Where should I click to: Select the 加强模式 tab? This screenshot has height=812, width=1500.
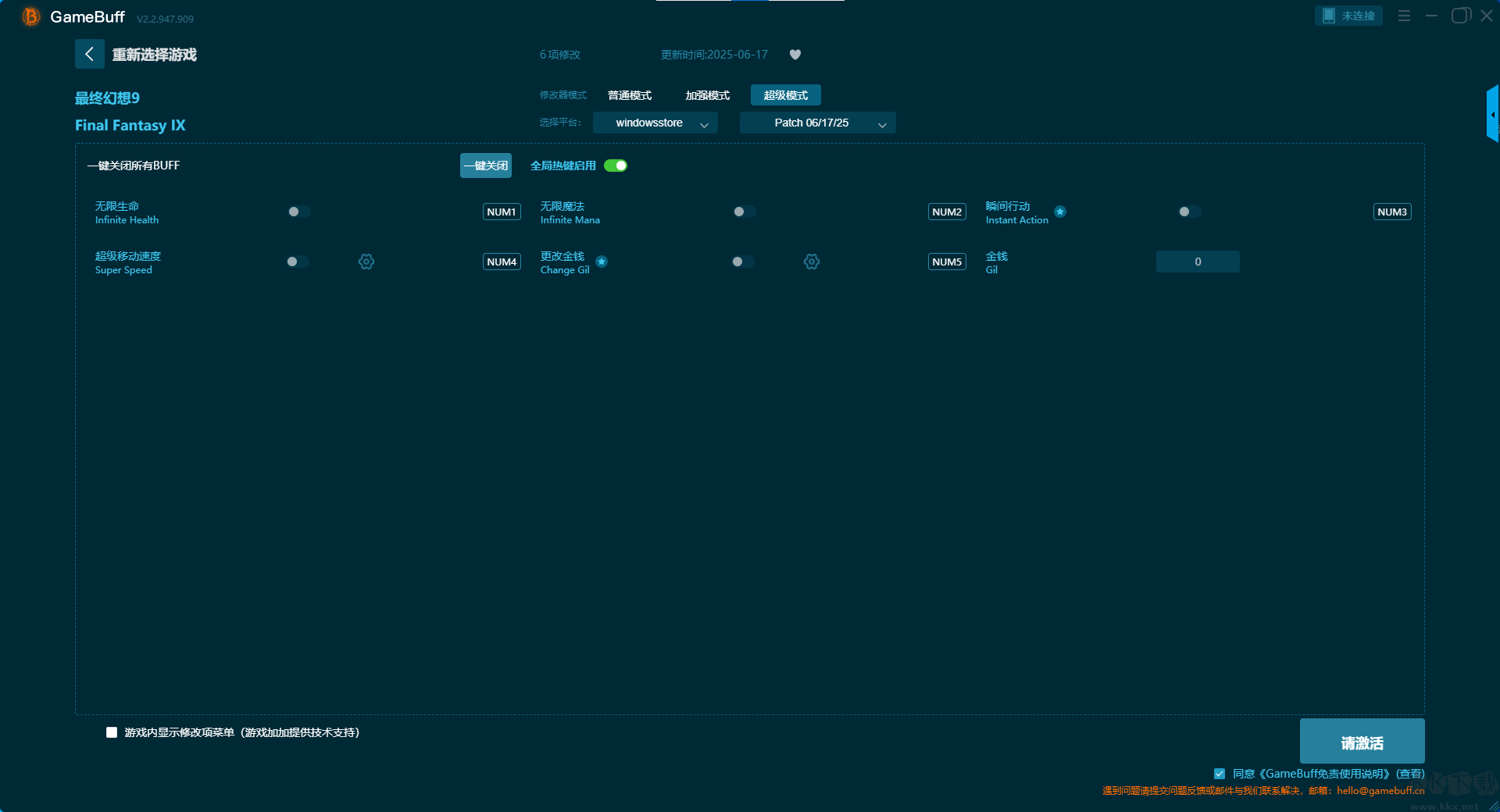(707, 95)
